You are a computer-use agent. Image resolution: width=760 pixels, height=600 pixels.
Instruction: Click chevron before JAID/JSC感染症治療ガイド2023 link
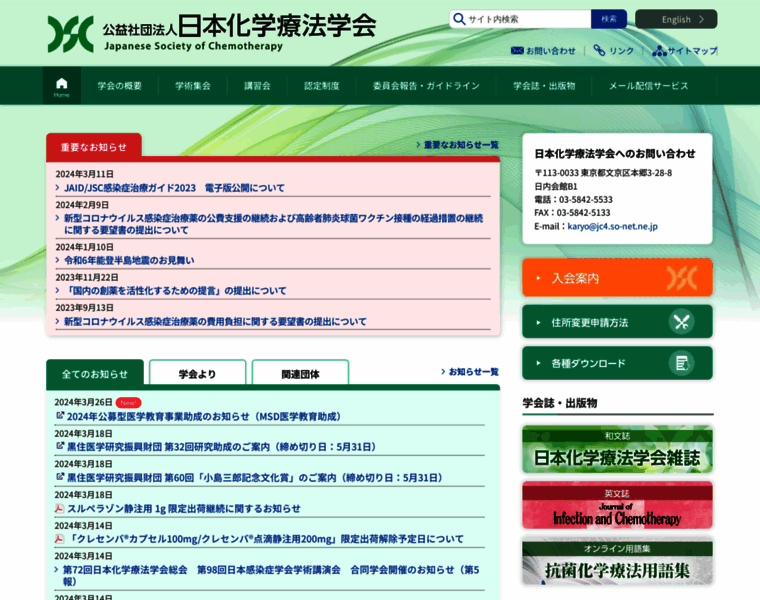click(x=57, y=187)
